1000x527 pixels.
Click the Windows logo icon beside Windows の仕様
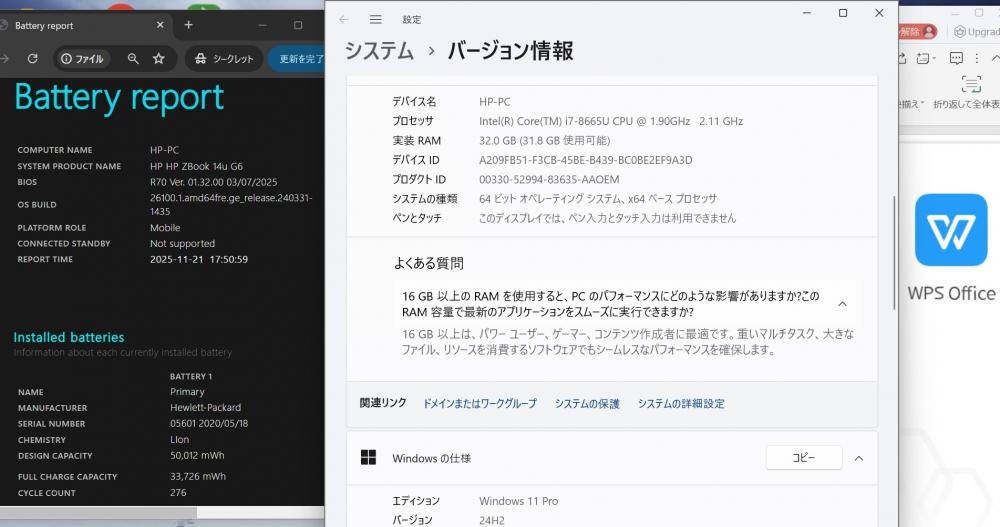(368, 457)
